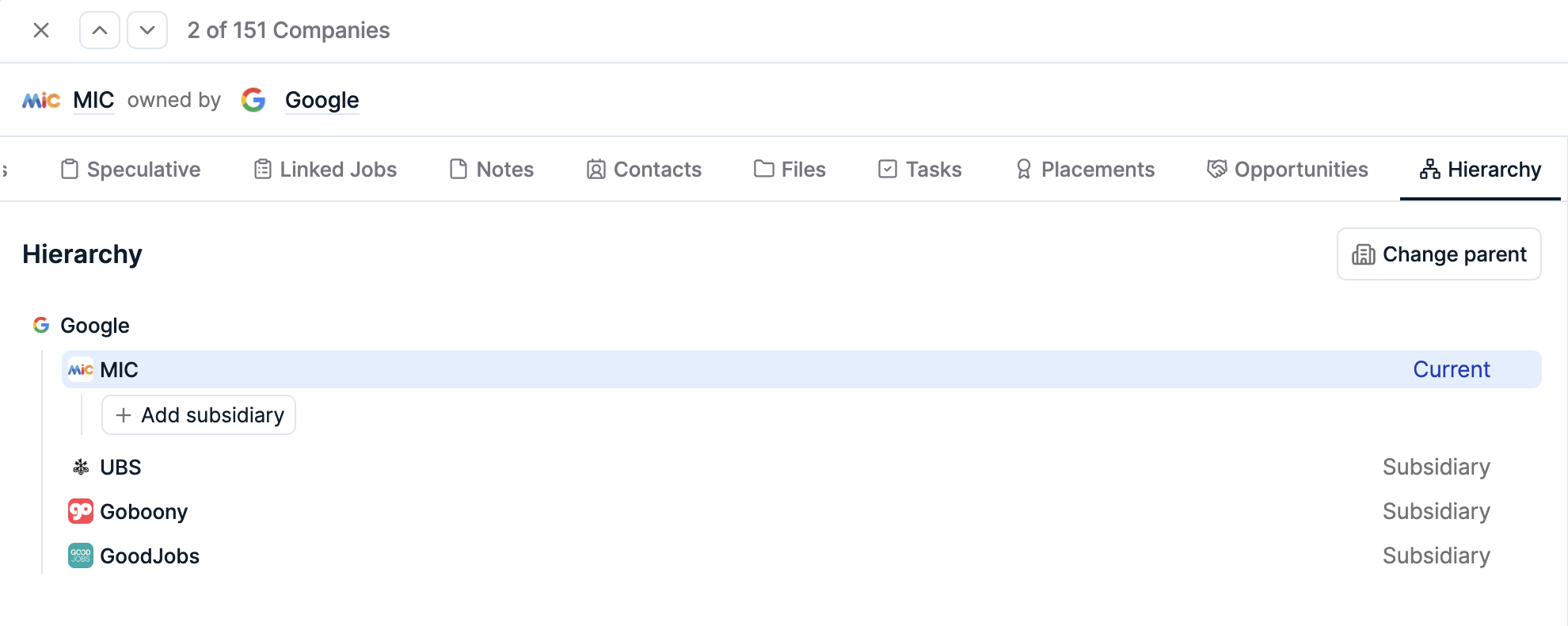The width and height of the screenshot is (1568, 626).
Task: Select the GoodJobs subsidiary row
Action: (x=801, y=556)
